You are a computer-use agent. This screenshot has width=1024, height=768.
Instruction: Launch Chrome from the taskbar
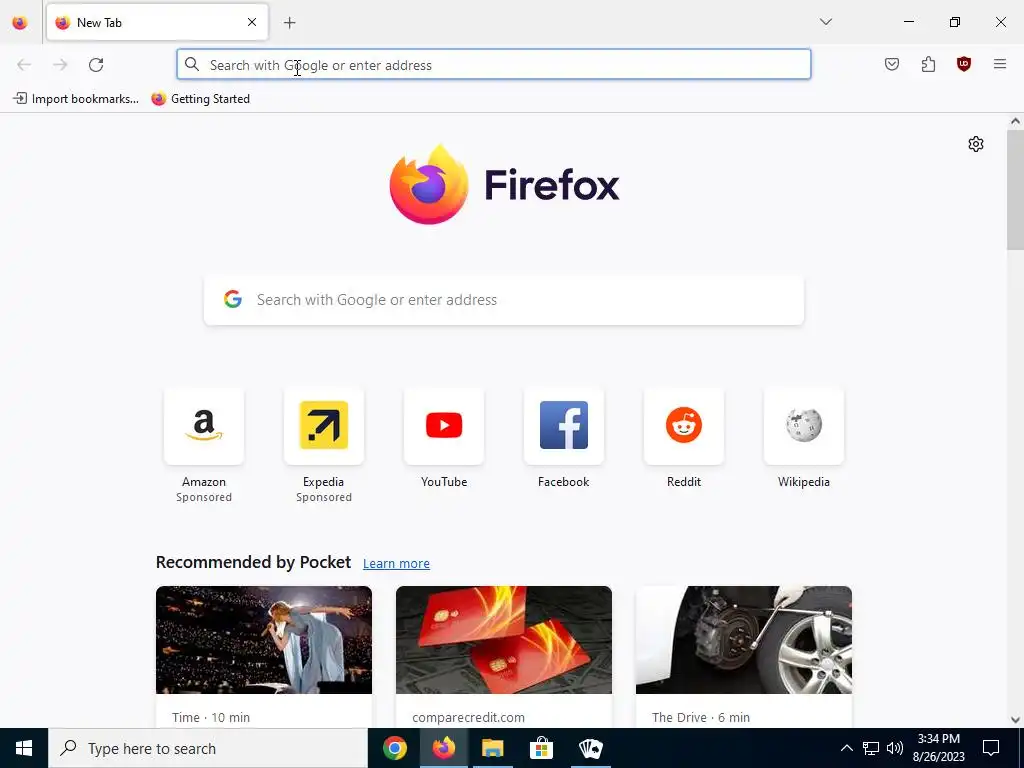coord(394,748)
